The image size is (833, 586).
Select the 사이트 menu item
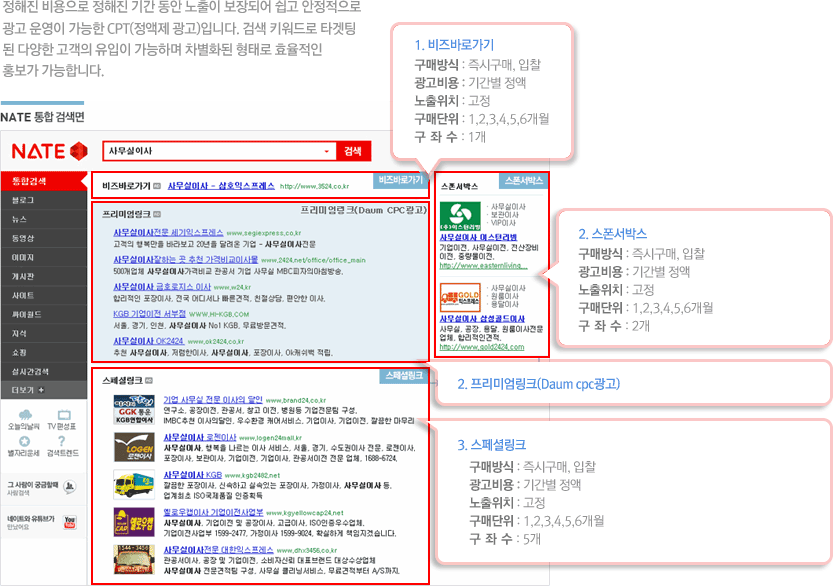click(x=44, y=295)
